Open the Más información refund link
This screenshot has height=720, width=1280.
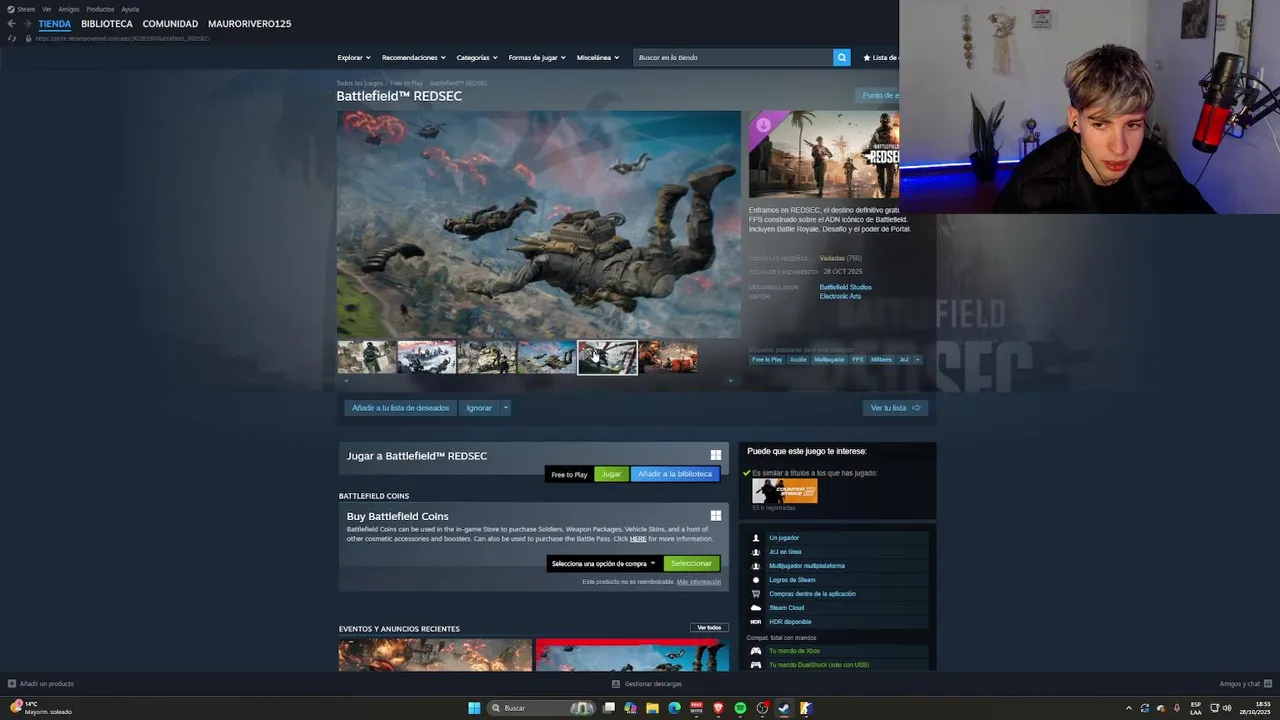(x=699, y=582)
